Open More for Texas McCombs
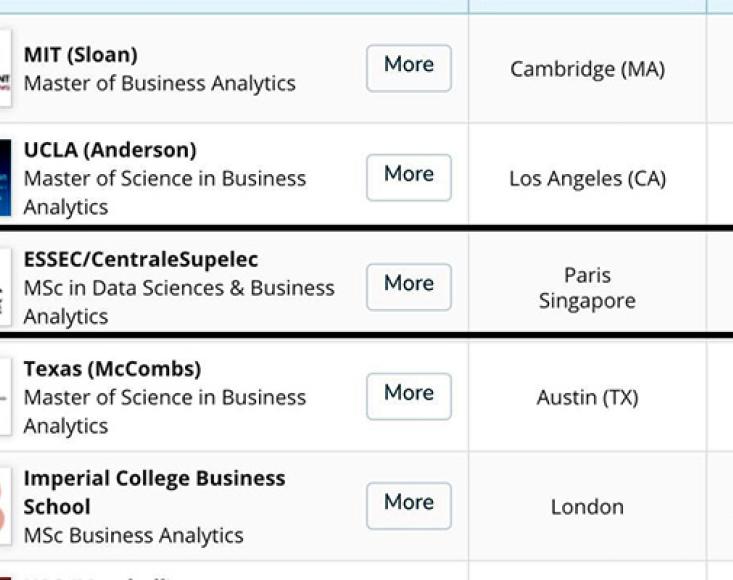 pos(409,396)
